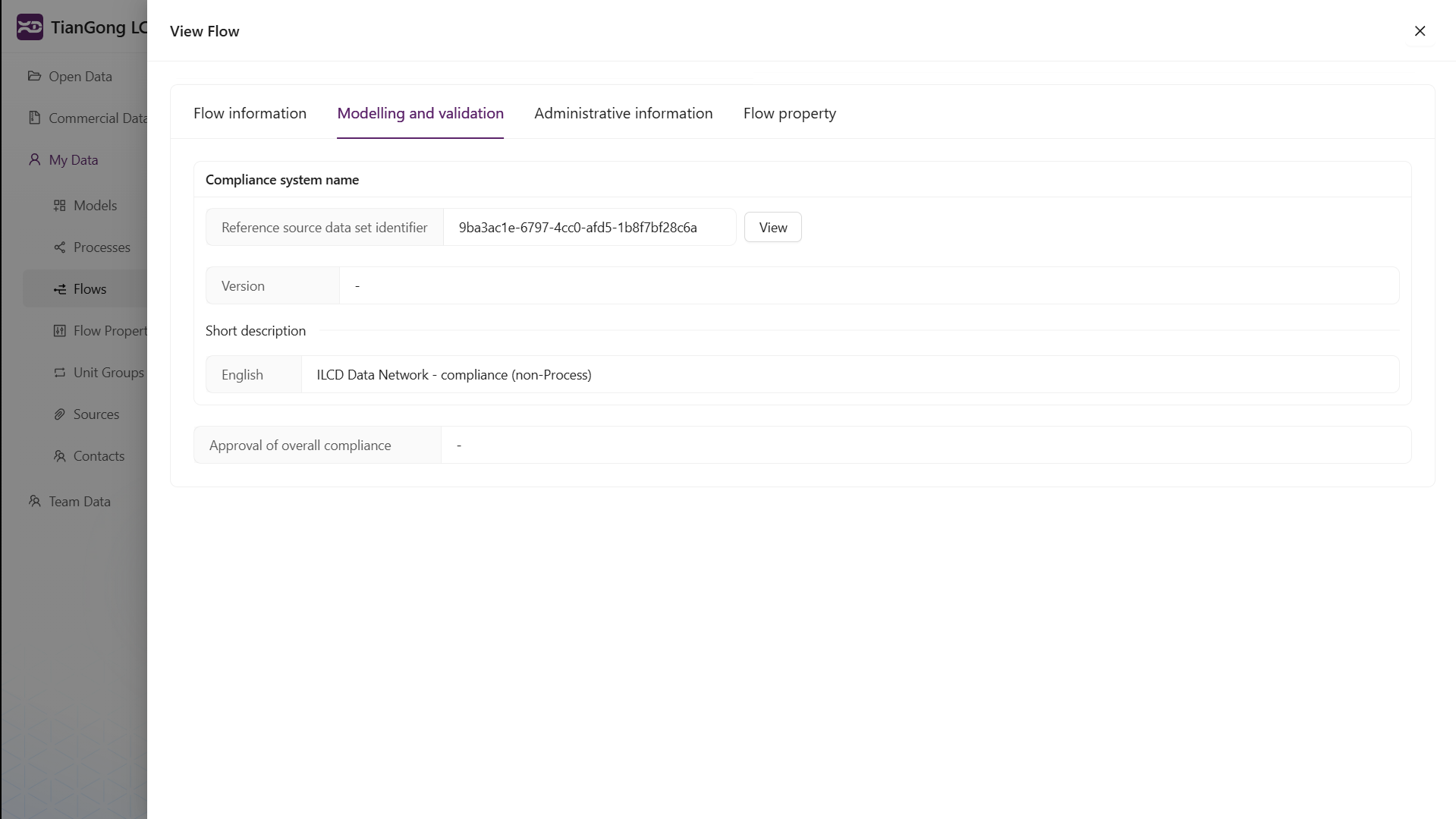Close the View Flow drawer

(x=1420, y=31)
